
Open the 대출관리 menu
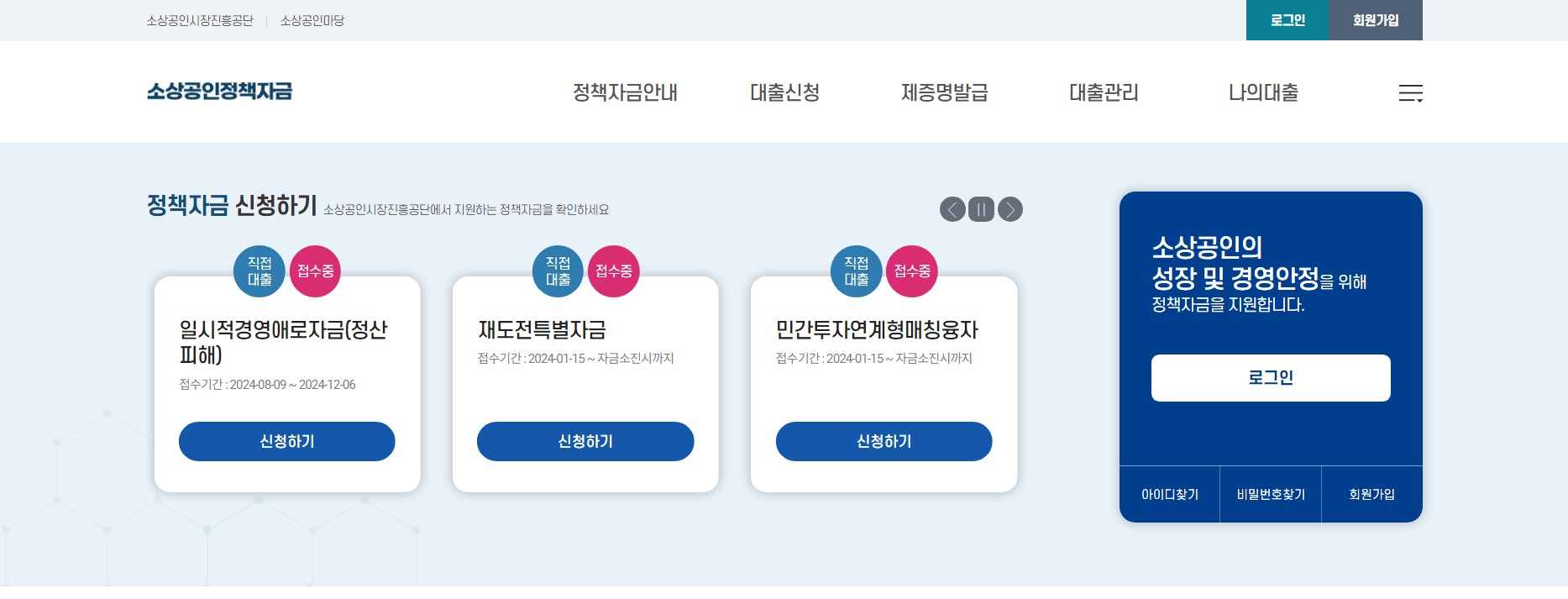tap(1104, 92)
